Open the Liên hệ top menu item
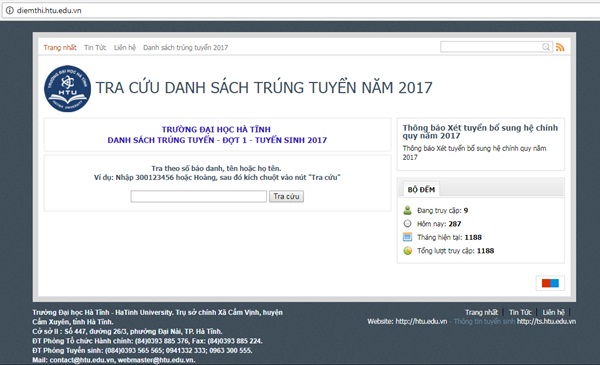 (x=125, y=47)
